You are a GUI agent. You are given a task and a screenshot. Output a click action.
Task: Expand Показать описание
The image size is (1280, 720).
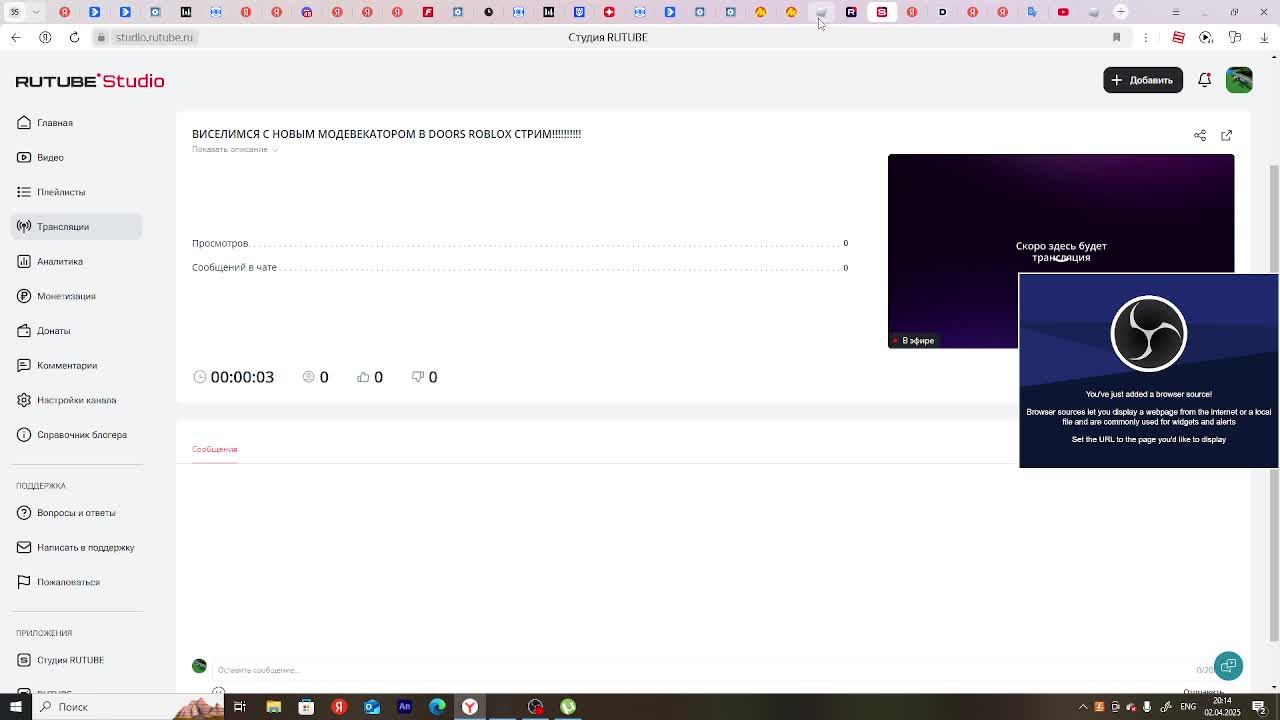235,149
